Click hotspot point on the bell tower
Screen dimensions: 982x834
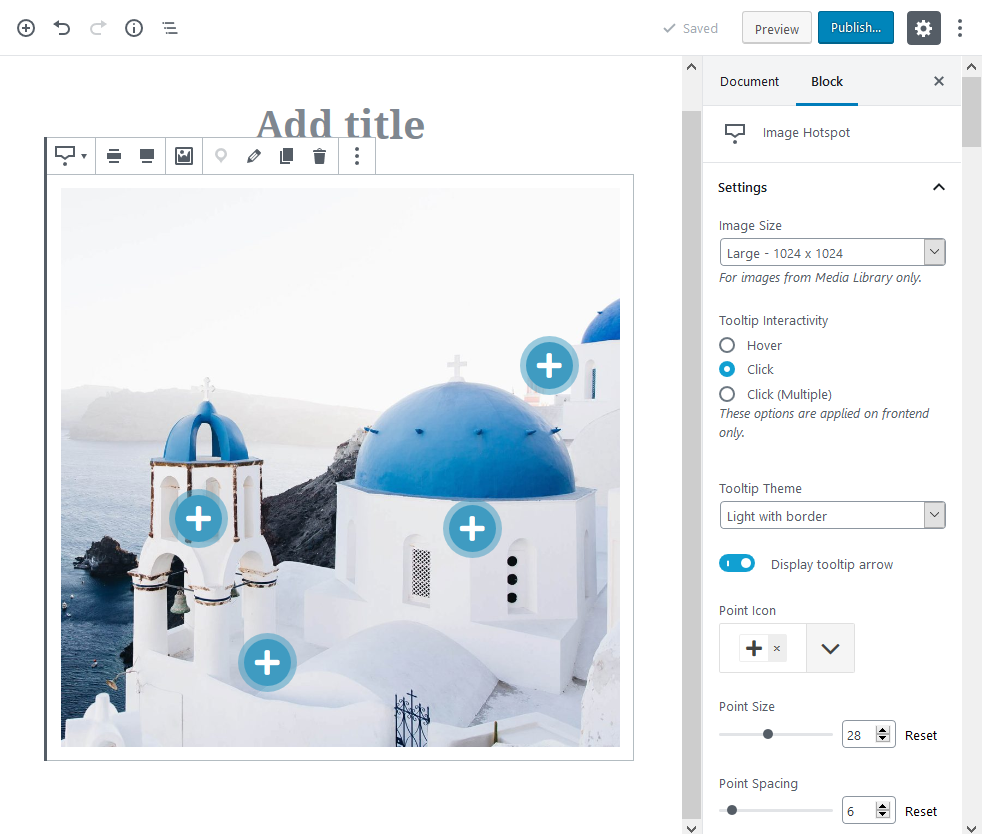198,519
